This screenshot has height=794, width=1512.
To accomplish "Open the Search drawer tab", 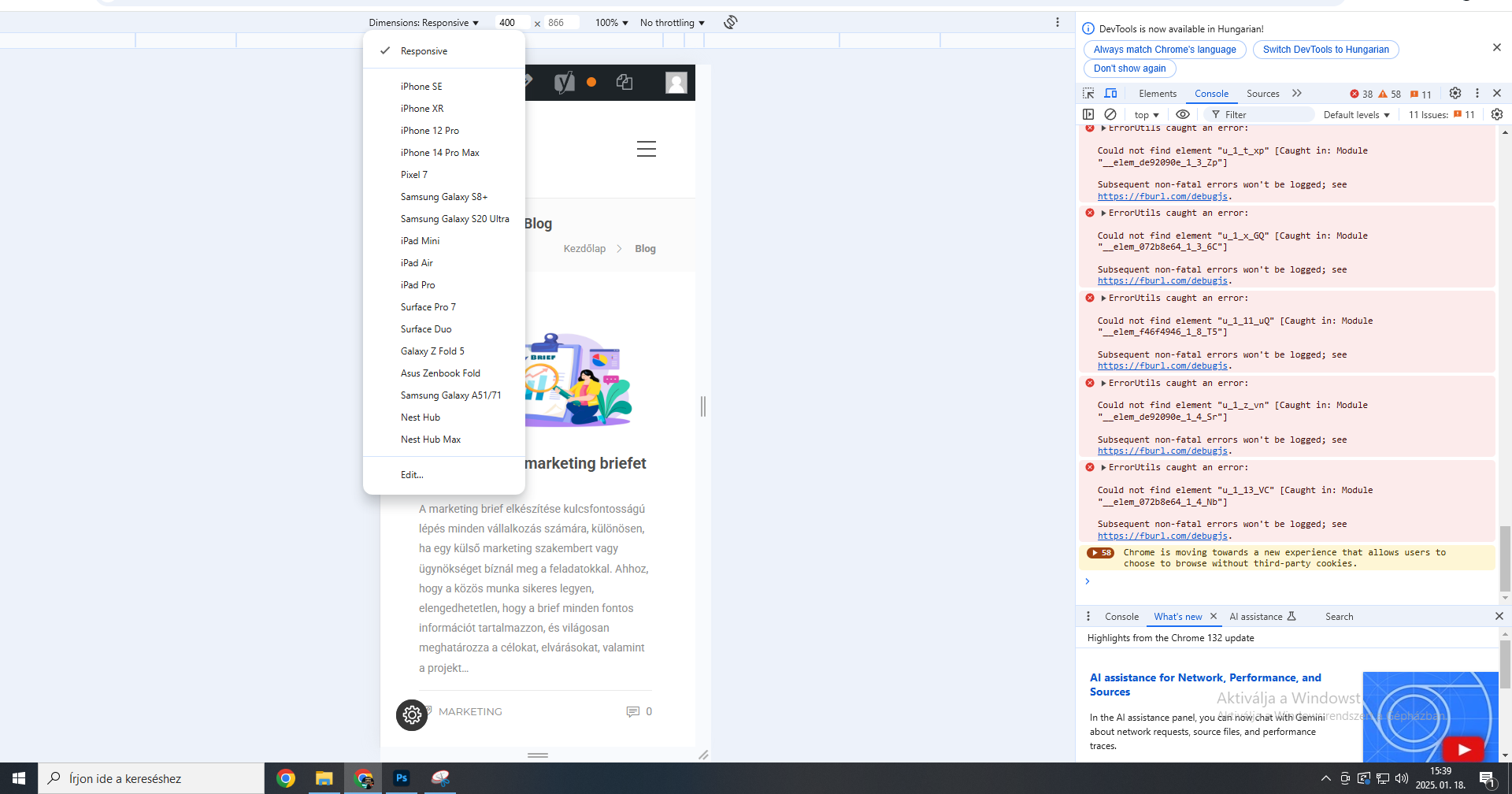I will pos(1339,617).
